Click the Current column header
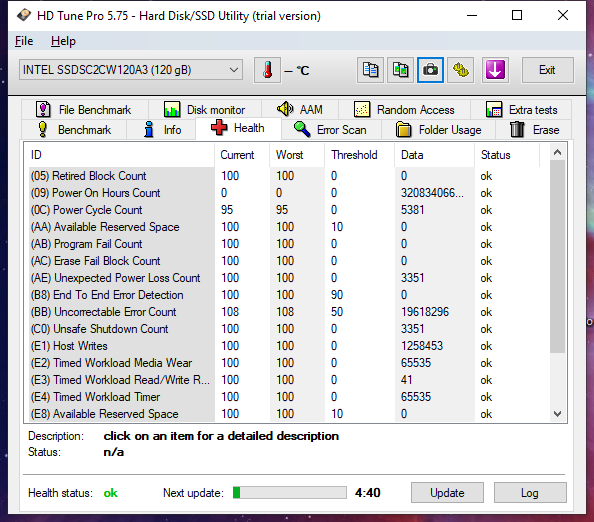The height and width of the screenshot is (522, 594). pyautogui.click(x=242, y=155)
